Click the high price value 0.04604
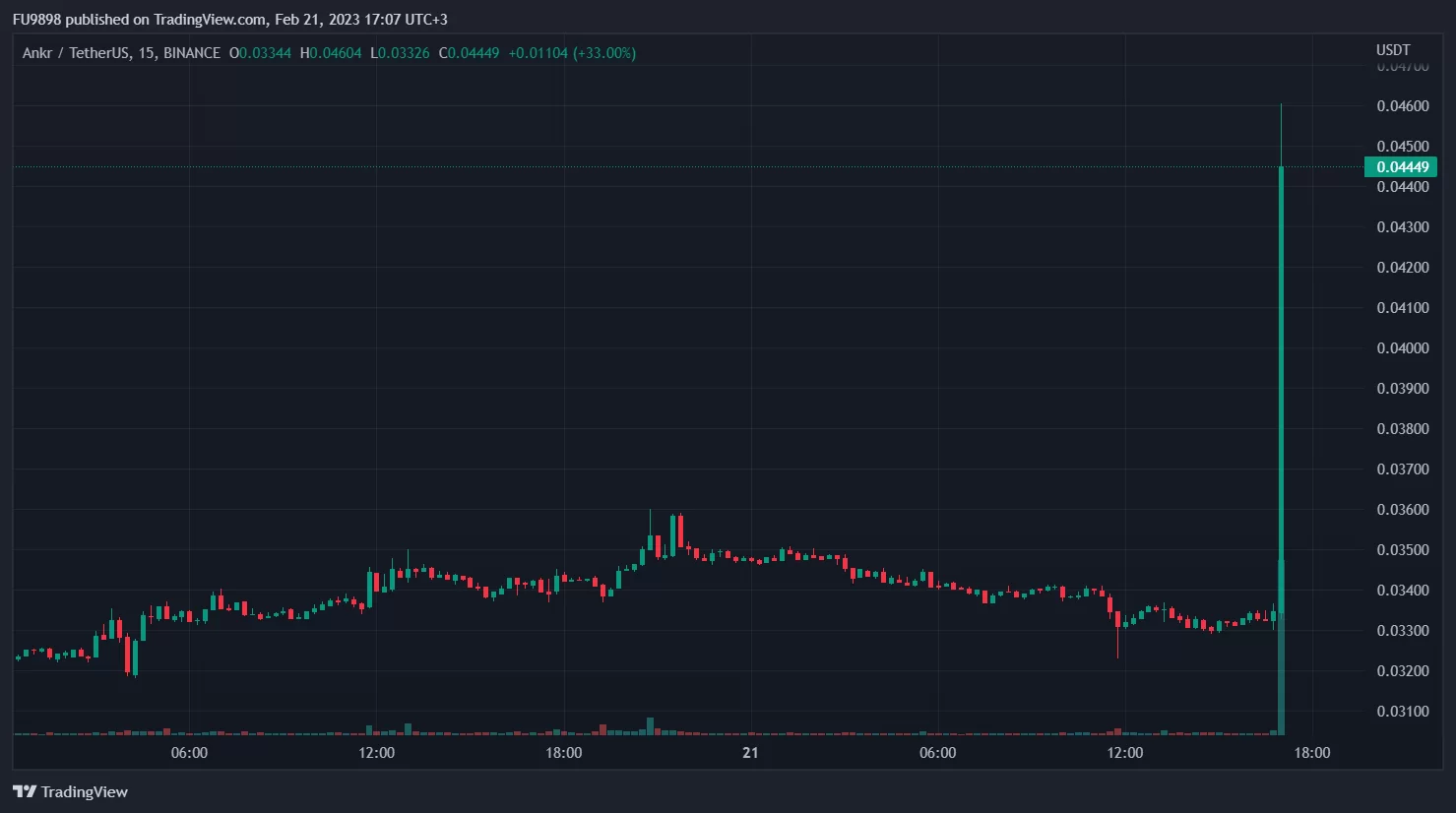The height and width of the screenshot is (813, 1456). point(336,53)
